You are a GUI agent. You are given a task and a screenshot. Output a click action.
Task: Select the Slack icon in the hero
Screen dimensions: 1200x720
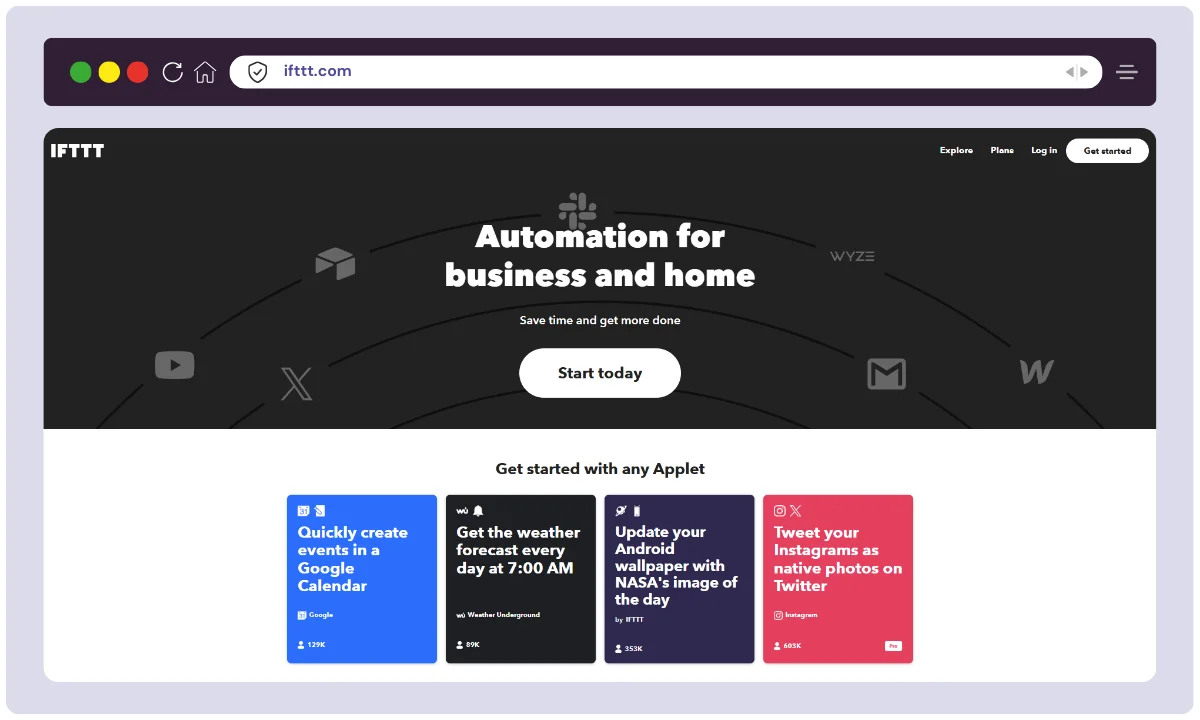577,211
